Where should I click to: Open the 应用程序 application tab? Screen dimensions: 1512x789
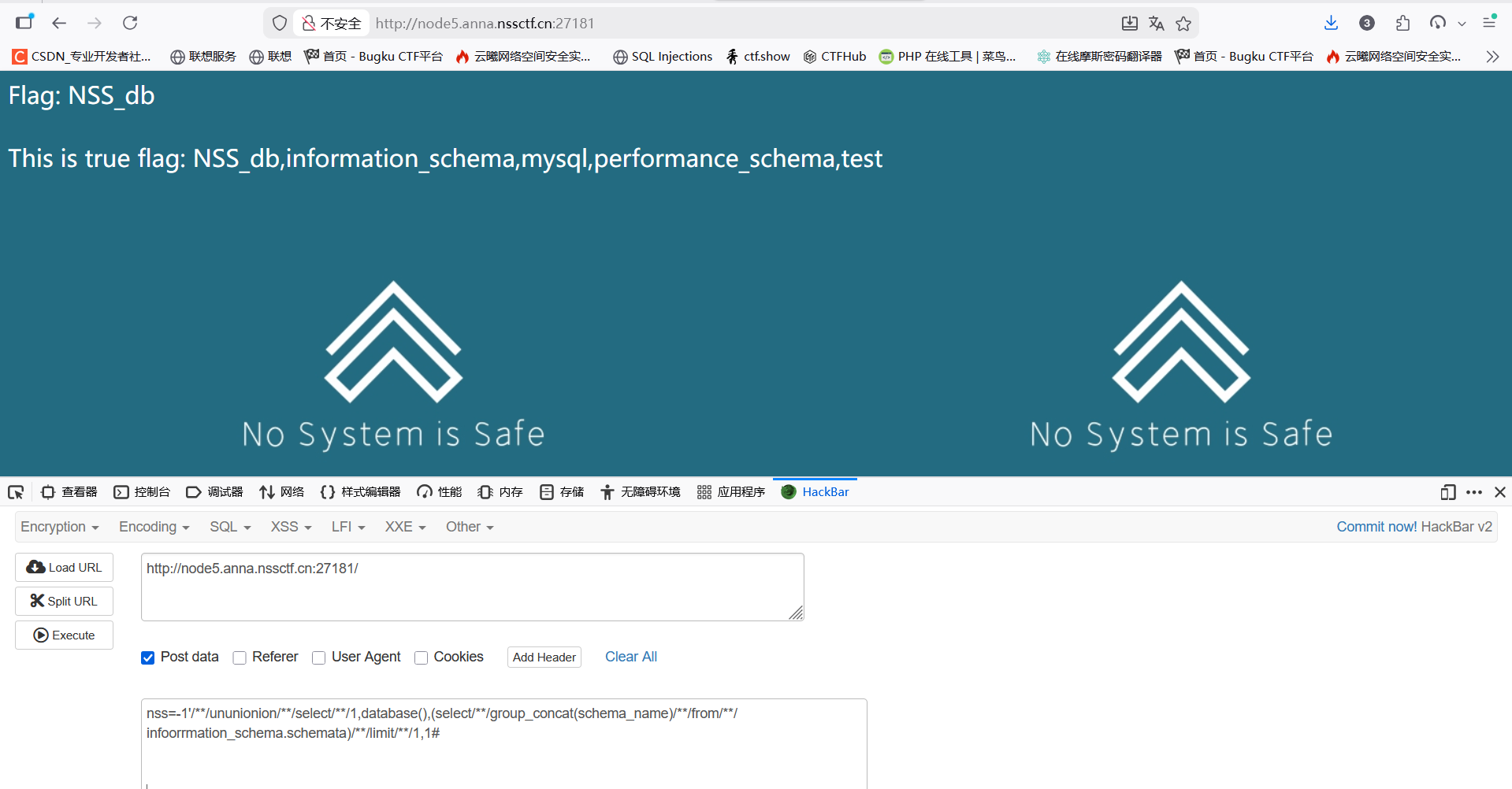tap(731, 492)
